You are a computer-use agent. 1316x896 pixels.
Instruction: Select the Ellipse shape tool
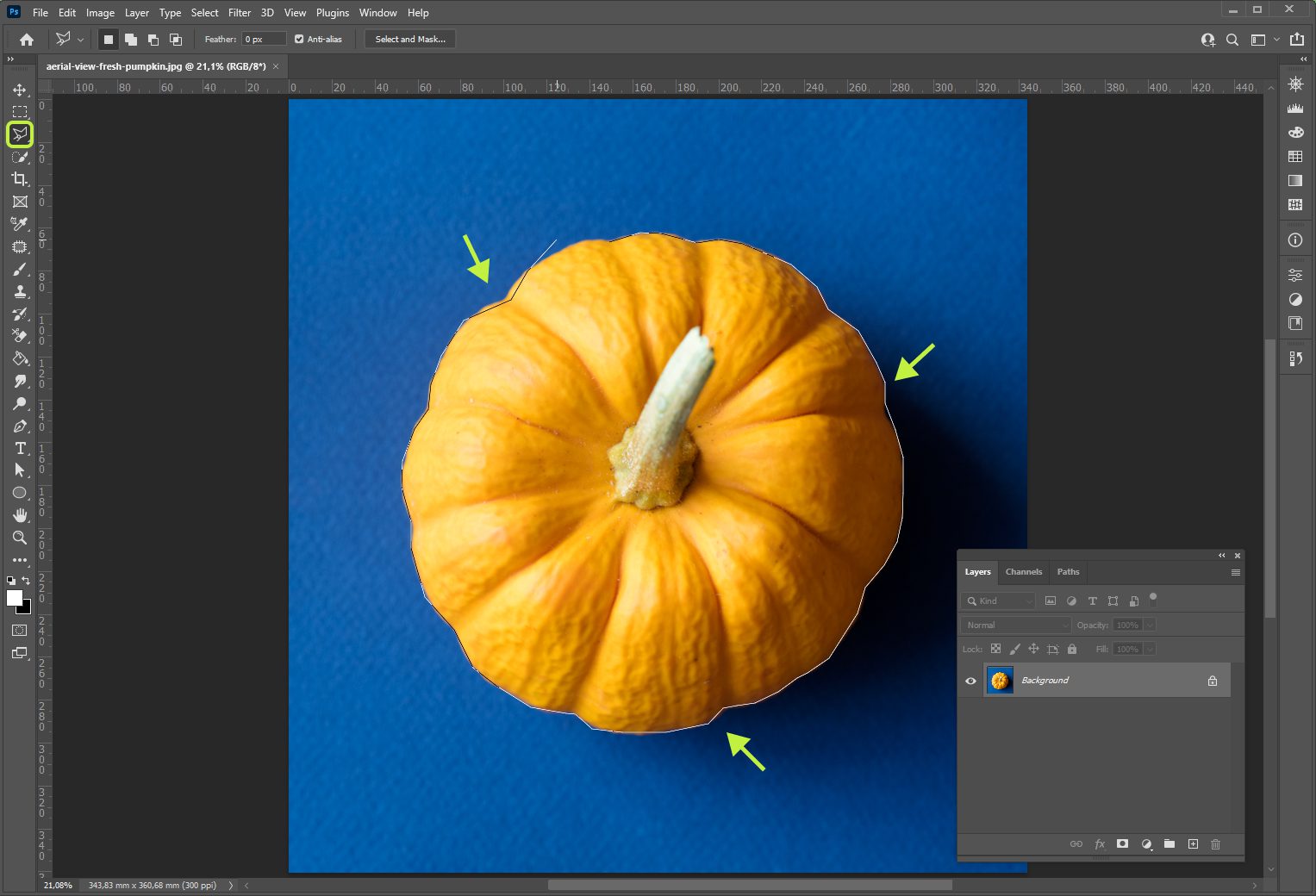click(19, 493)
